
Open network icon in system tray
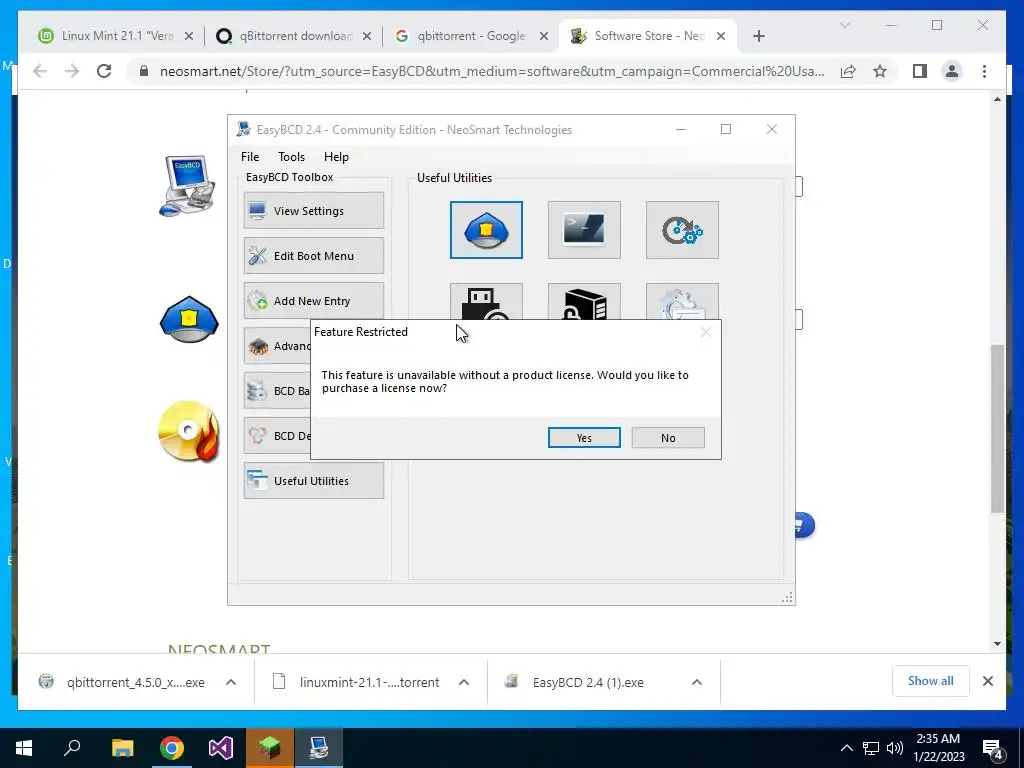871,748
